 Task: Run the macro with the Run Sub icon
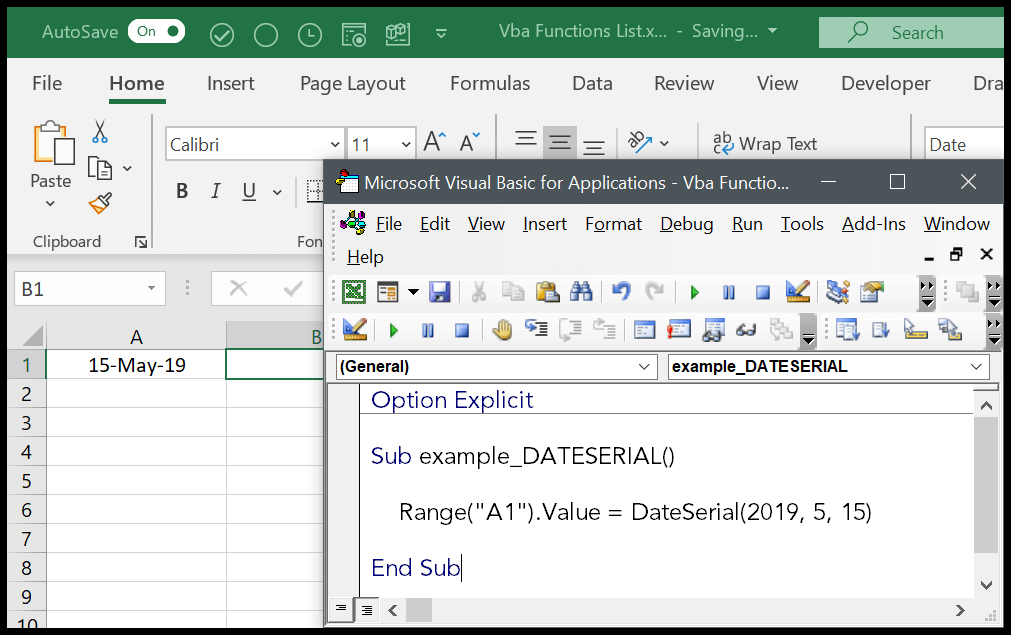(x=694, y=292)
